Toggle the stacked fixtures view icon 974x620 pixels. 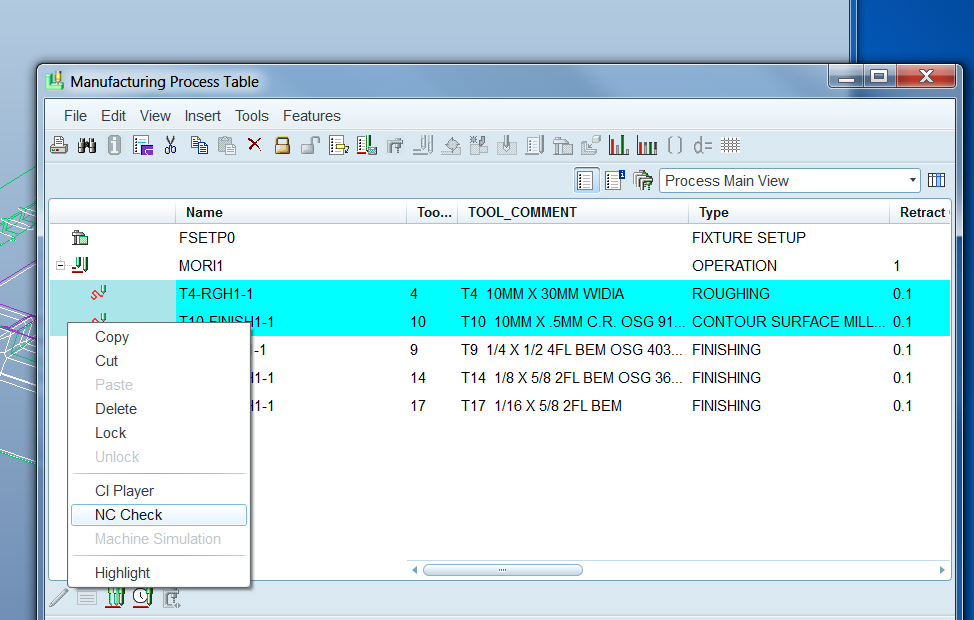(643, 180)
